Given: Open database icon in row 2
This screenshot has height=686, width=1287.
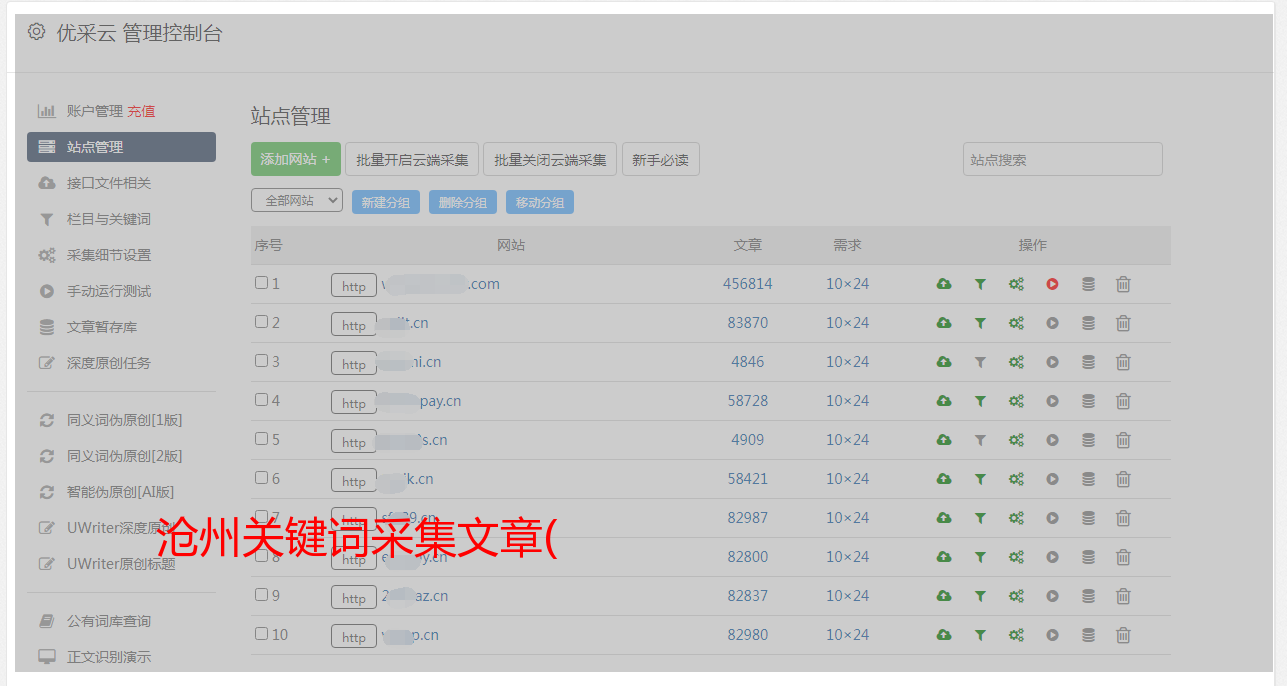Looking at the screenshot, I should (1088, 323).
